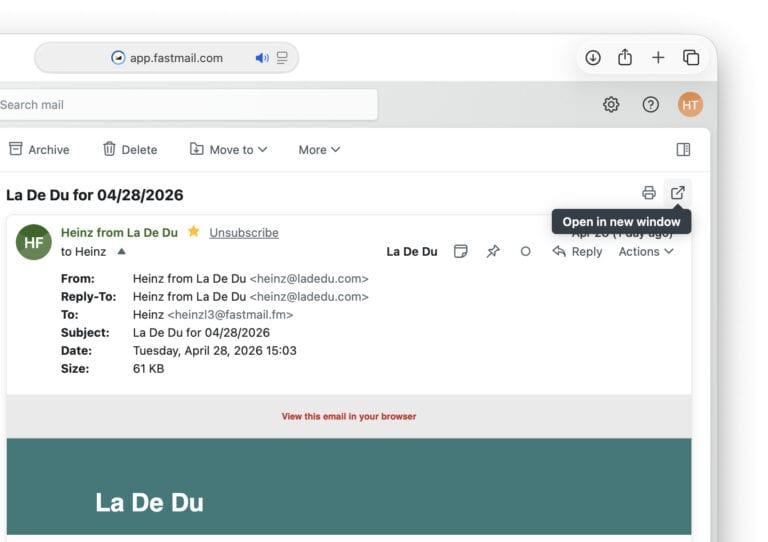Toggle the reading pane layout icon

(683, 149)
